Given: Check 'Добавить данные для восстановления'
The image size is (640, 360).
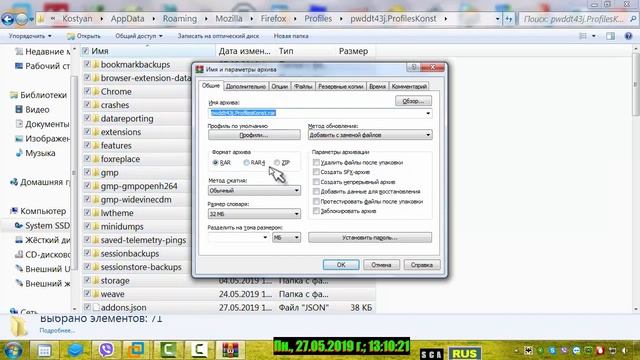Looking at the screenshot, I should [316, 191].
